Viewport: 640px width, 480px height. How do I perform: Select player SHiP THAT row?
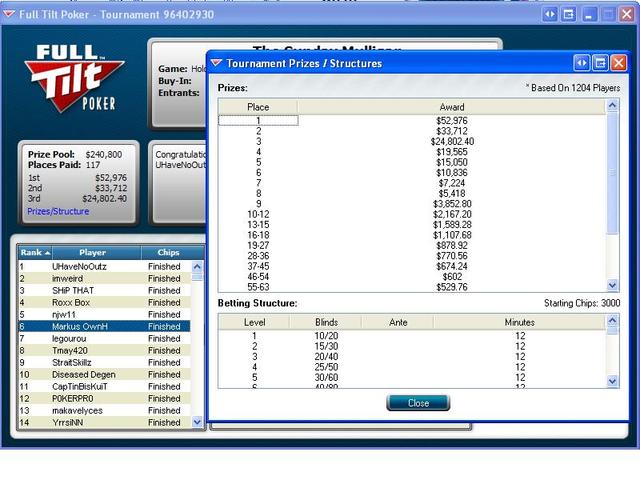pos(104,291)
